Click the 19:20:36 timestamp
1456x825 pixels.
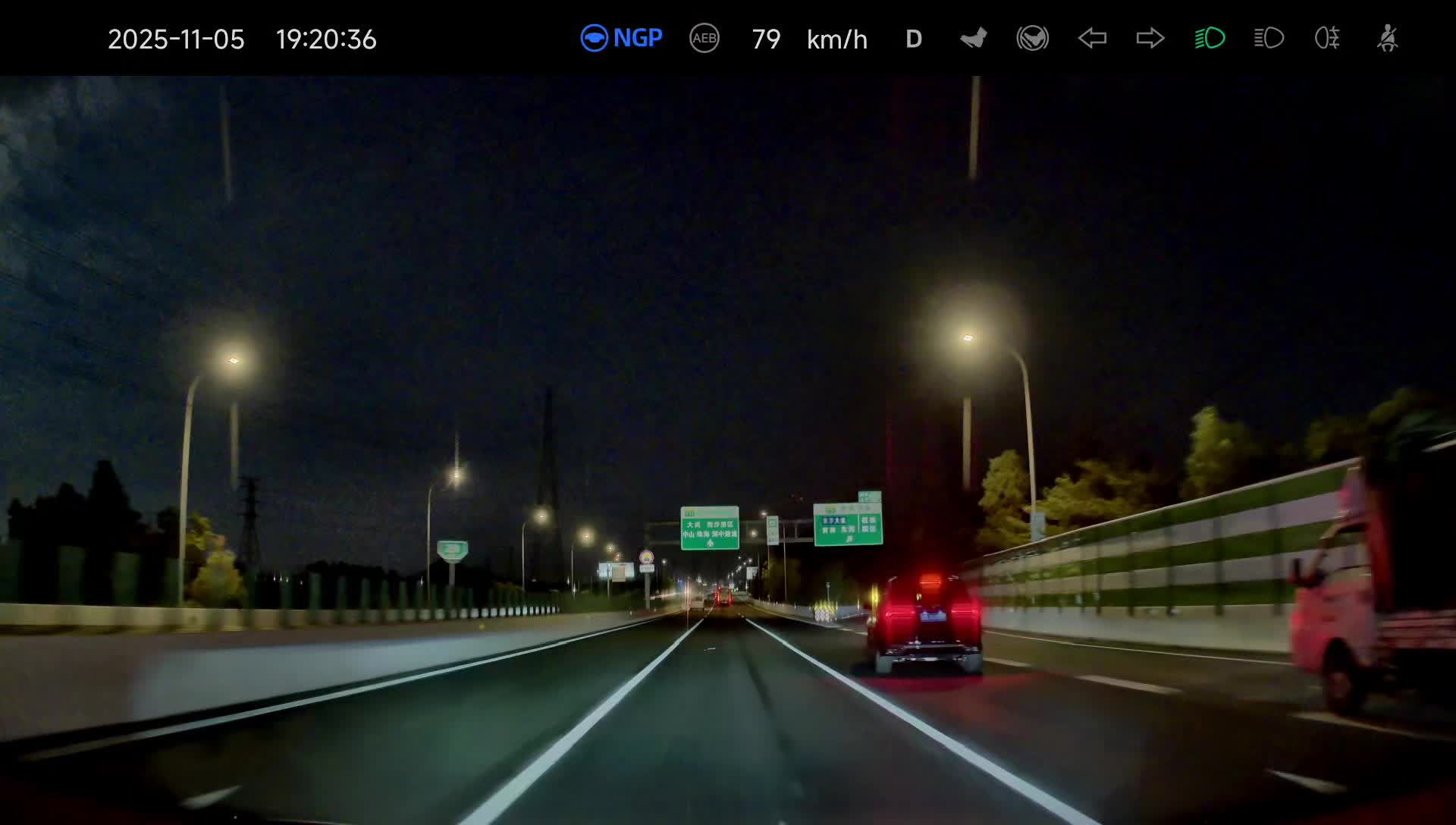[326, 39]
